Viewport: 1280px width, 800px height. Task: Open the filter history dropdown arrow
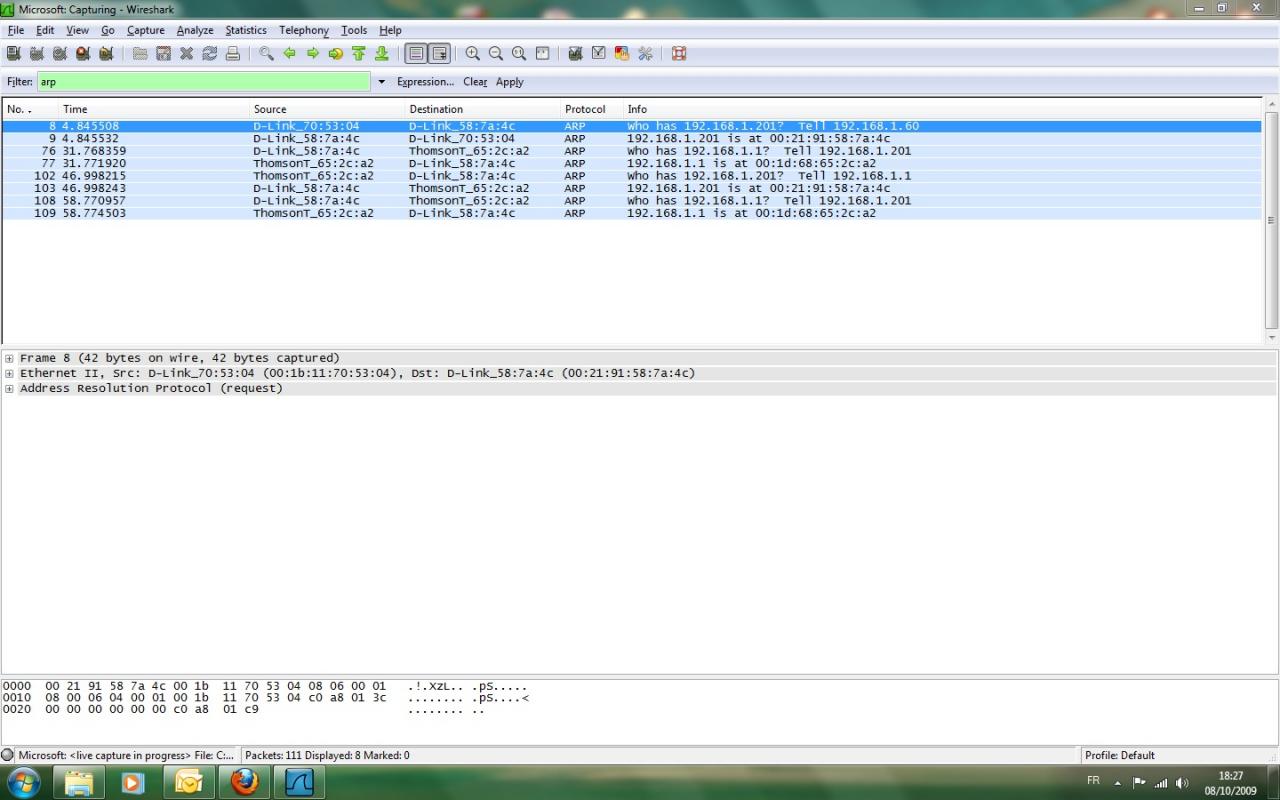(x=381, y=82)
